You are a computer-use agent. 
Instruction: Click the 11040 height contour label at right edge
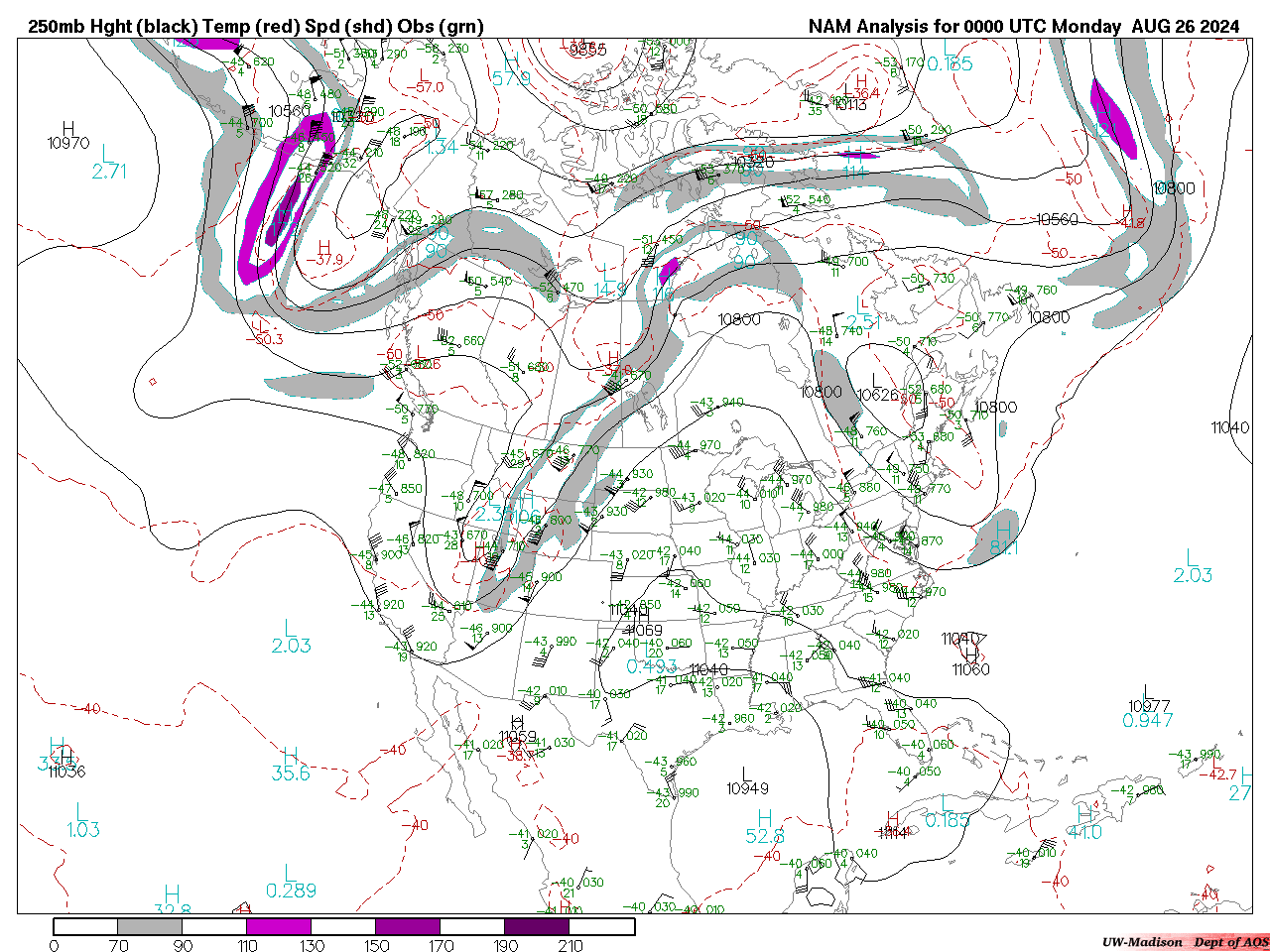[1229, 427]
